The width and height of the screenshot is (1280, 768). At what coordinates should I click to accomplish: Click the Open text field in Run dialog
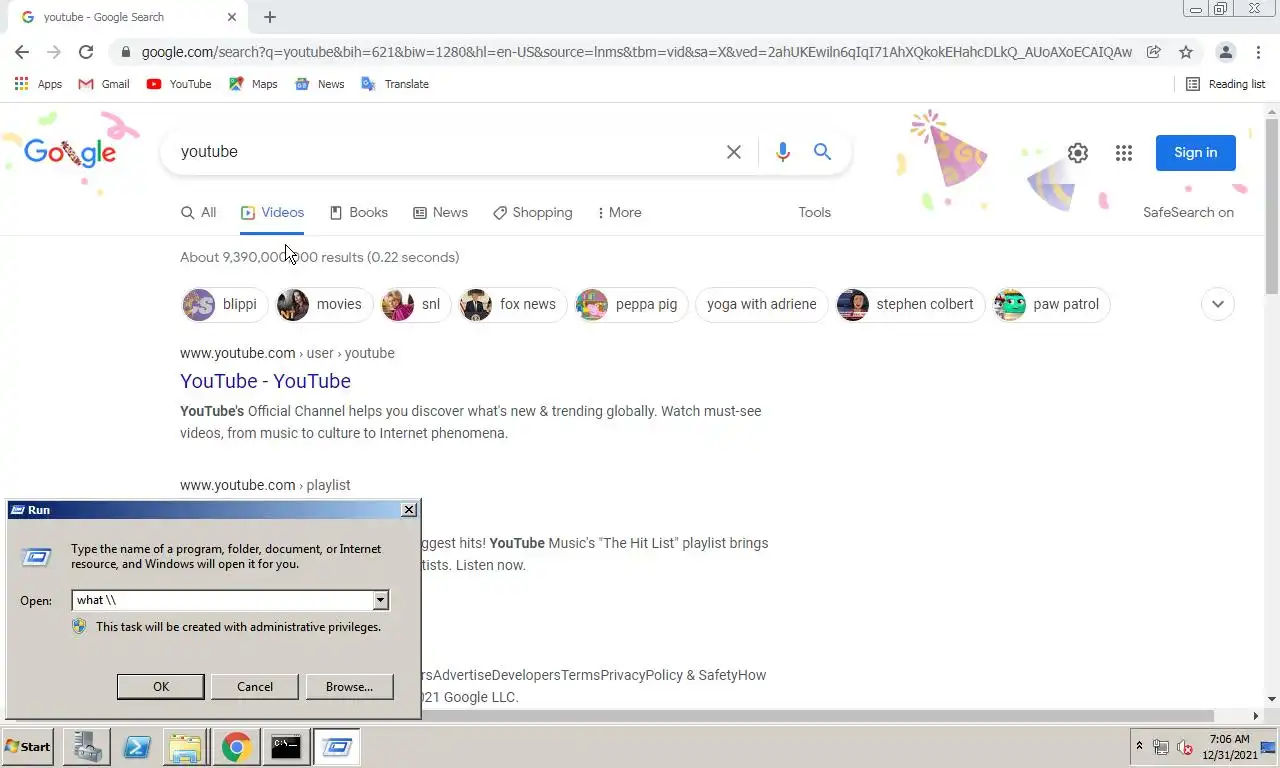click(222, 600)
